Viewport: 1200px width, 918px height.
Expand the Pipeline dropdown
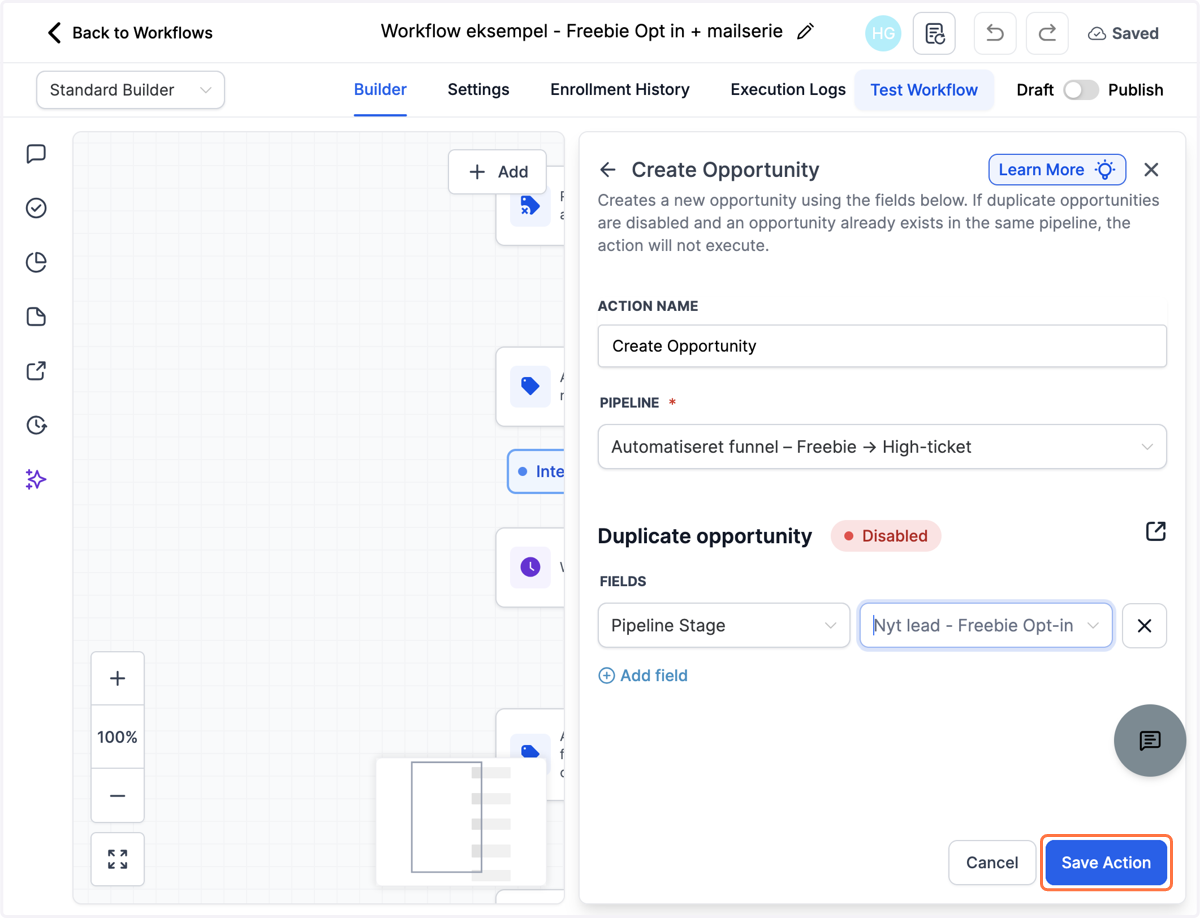pos(882,447)
